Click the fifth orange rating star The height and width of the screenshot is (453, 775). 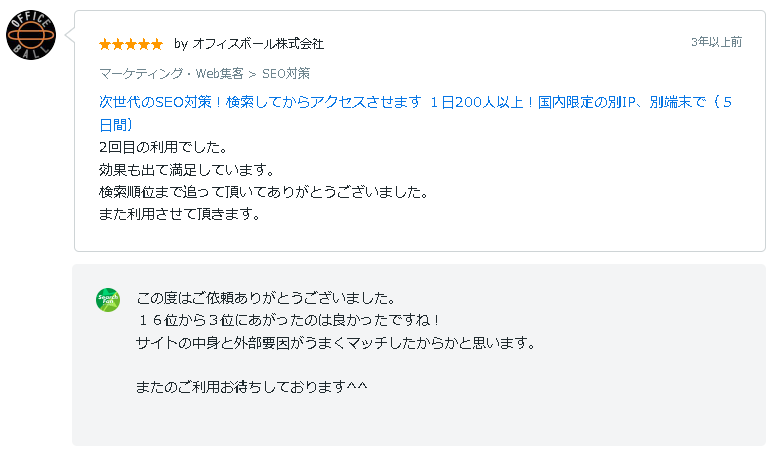tap(157, 45)
